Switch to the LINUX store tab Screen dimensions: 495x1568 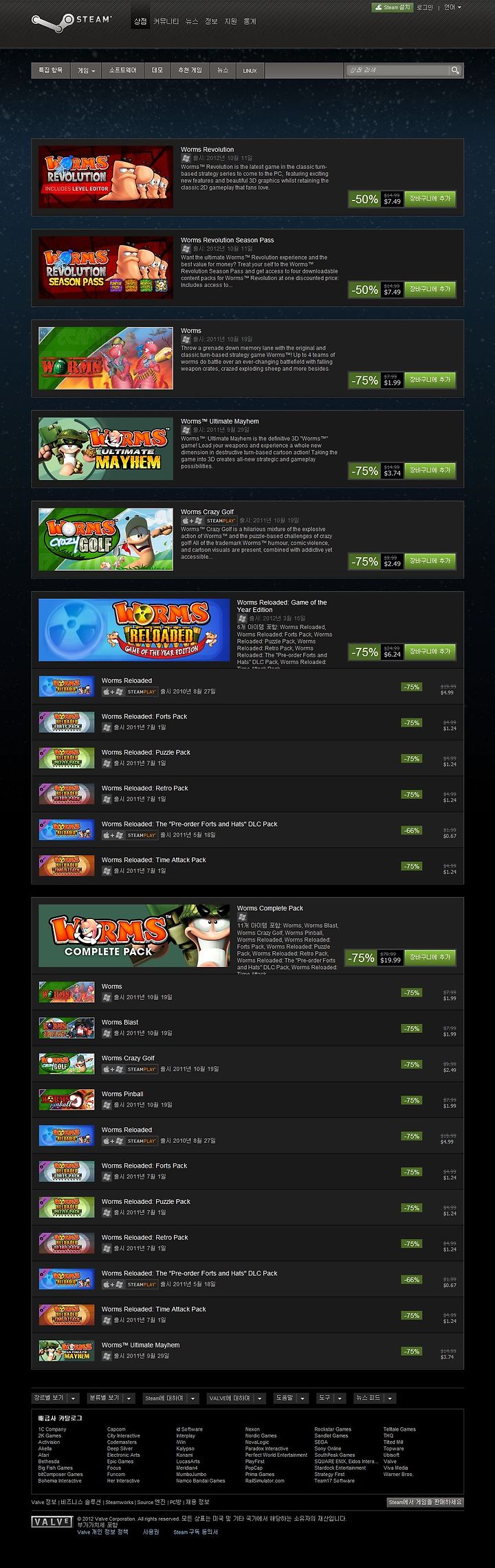[x=250, y=70]
